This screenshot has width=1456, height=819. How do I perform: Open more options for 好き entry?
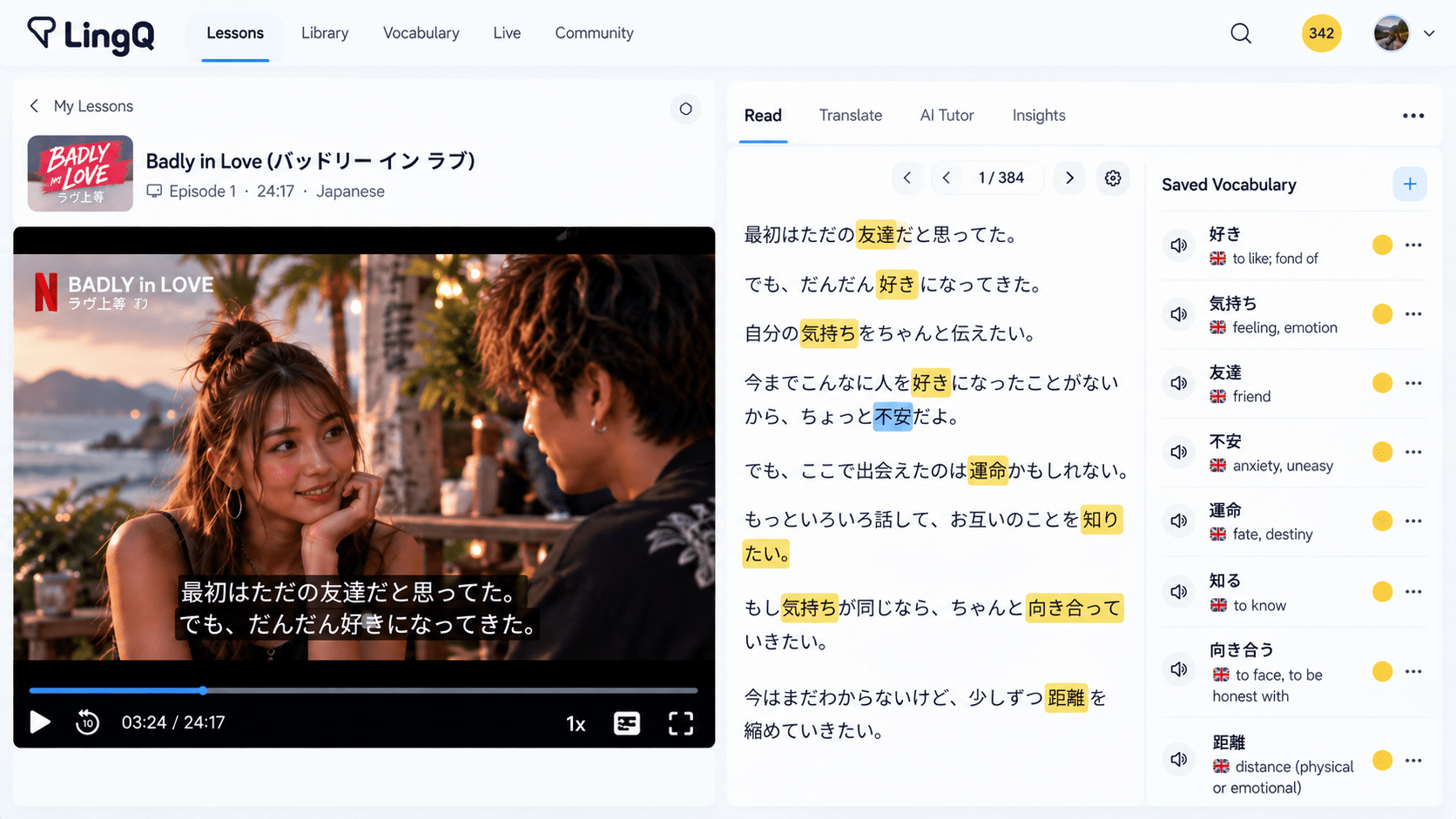click(1413, 245)
